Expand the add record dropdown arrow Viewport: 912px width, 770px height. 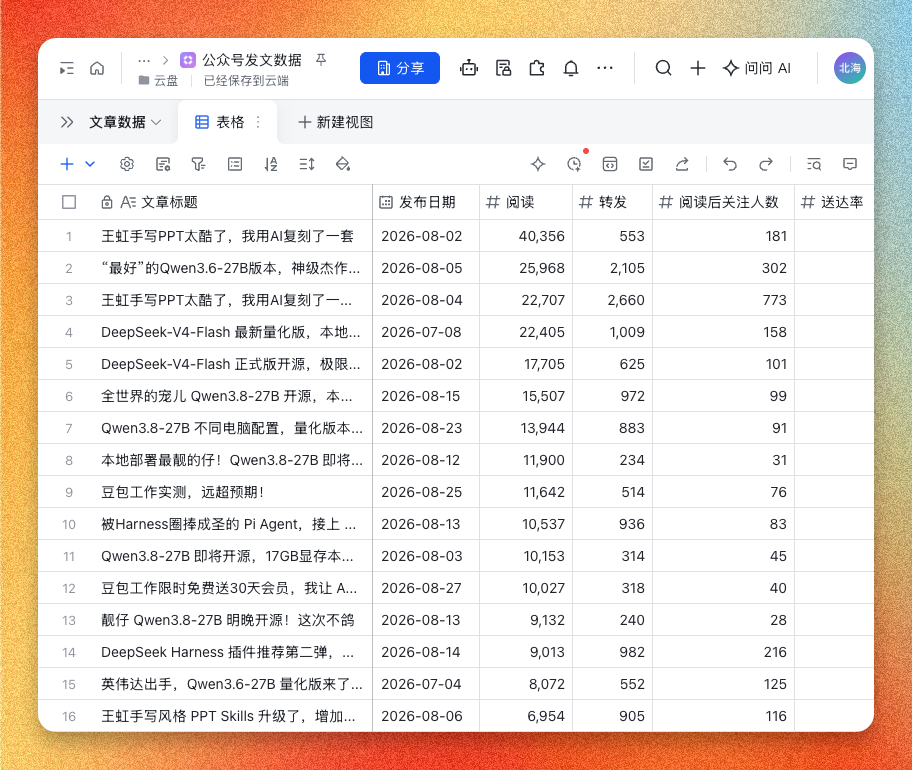click(x=90, y=164)
